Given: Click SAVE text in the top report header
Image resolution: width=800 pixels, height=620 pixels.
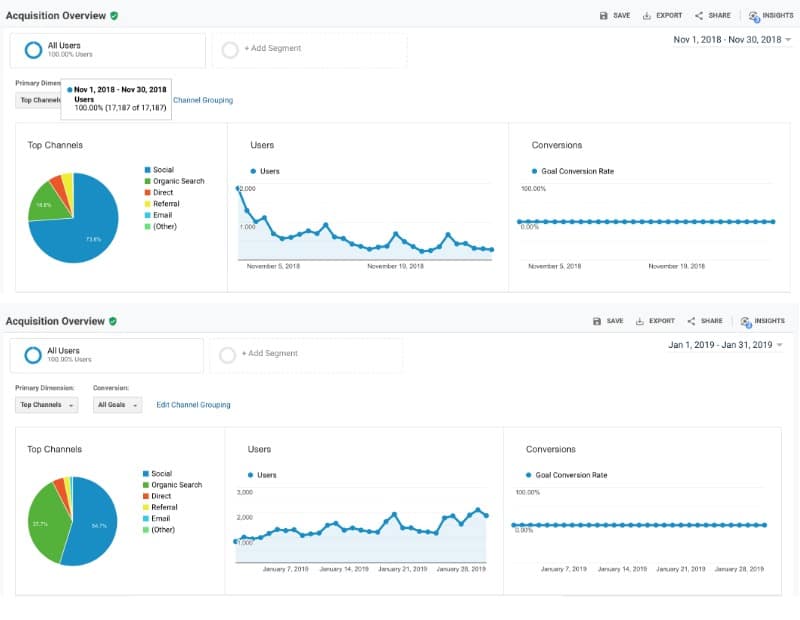Looking at the screenshot, I should [x=621, y=16].
